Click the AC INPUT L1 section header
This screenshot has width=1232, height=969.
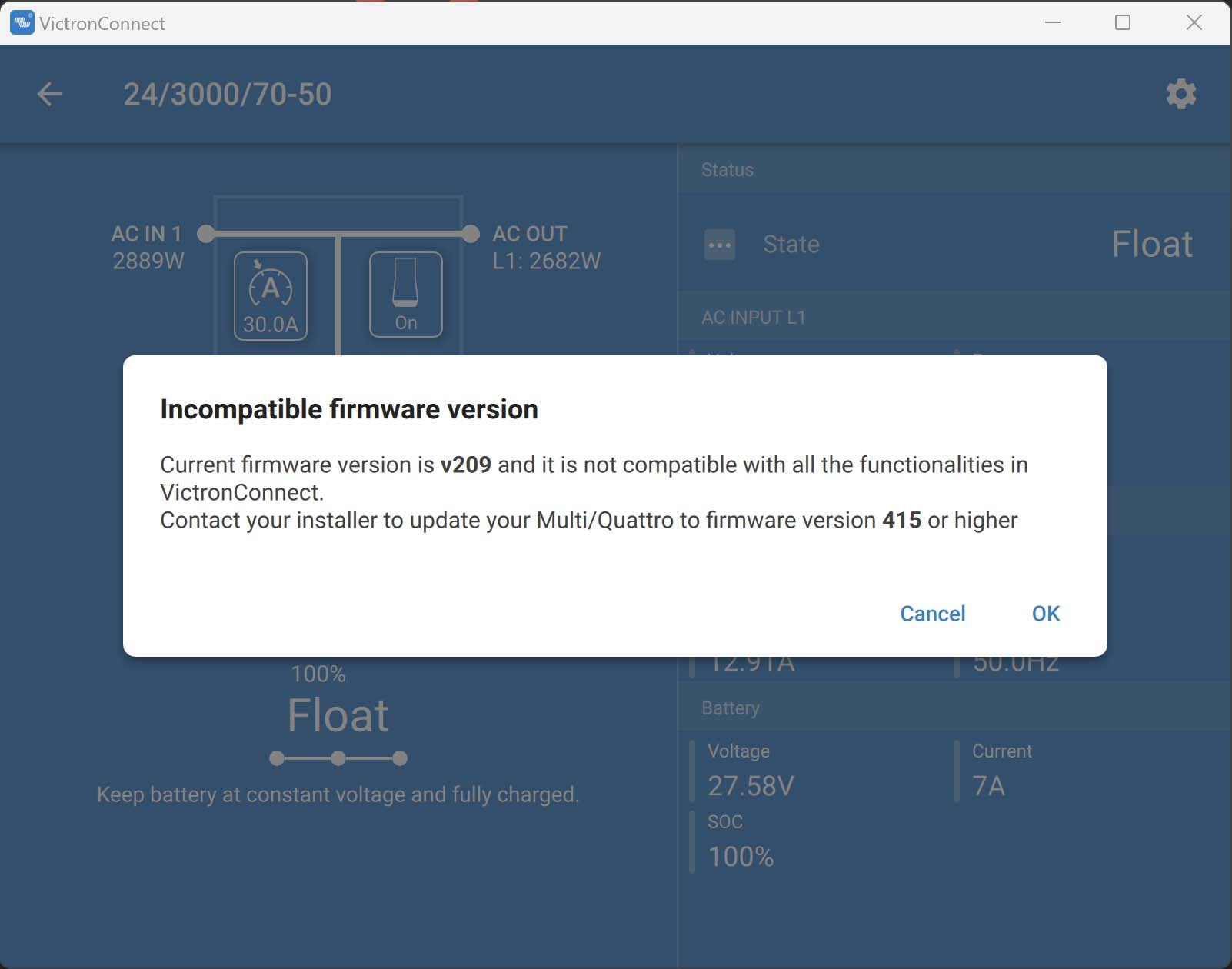point(753,318)
